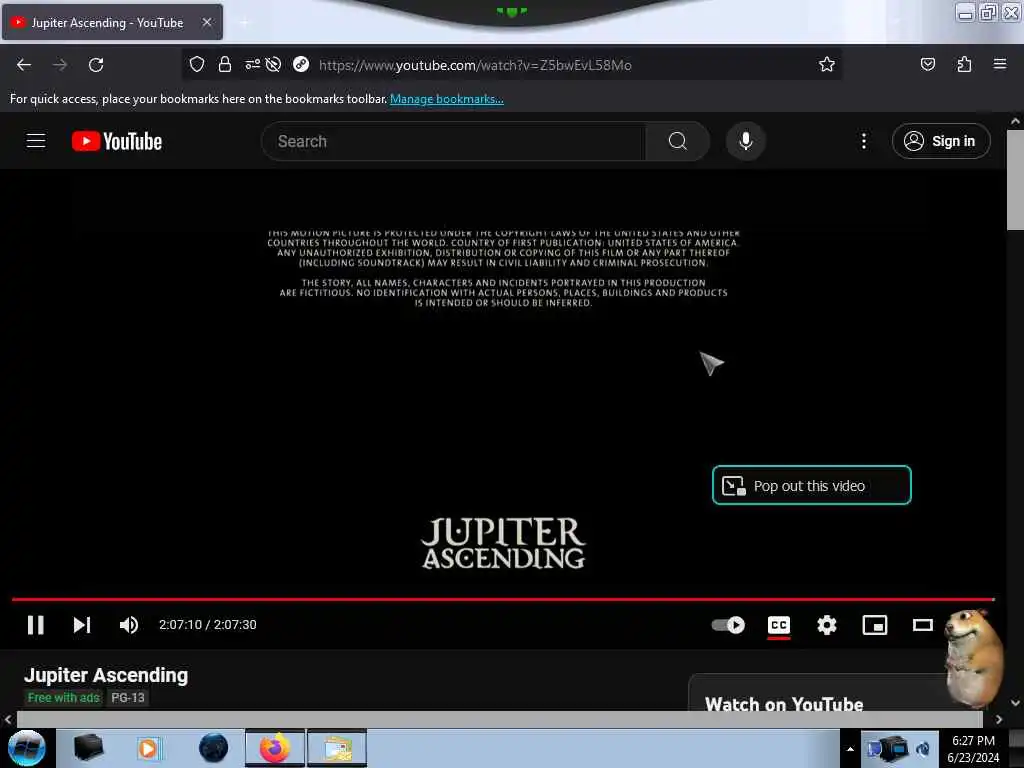Toggle closed captions CC button
The height and width of the screenshot is (768, 1024).
tap(778, 625)
